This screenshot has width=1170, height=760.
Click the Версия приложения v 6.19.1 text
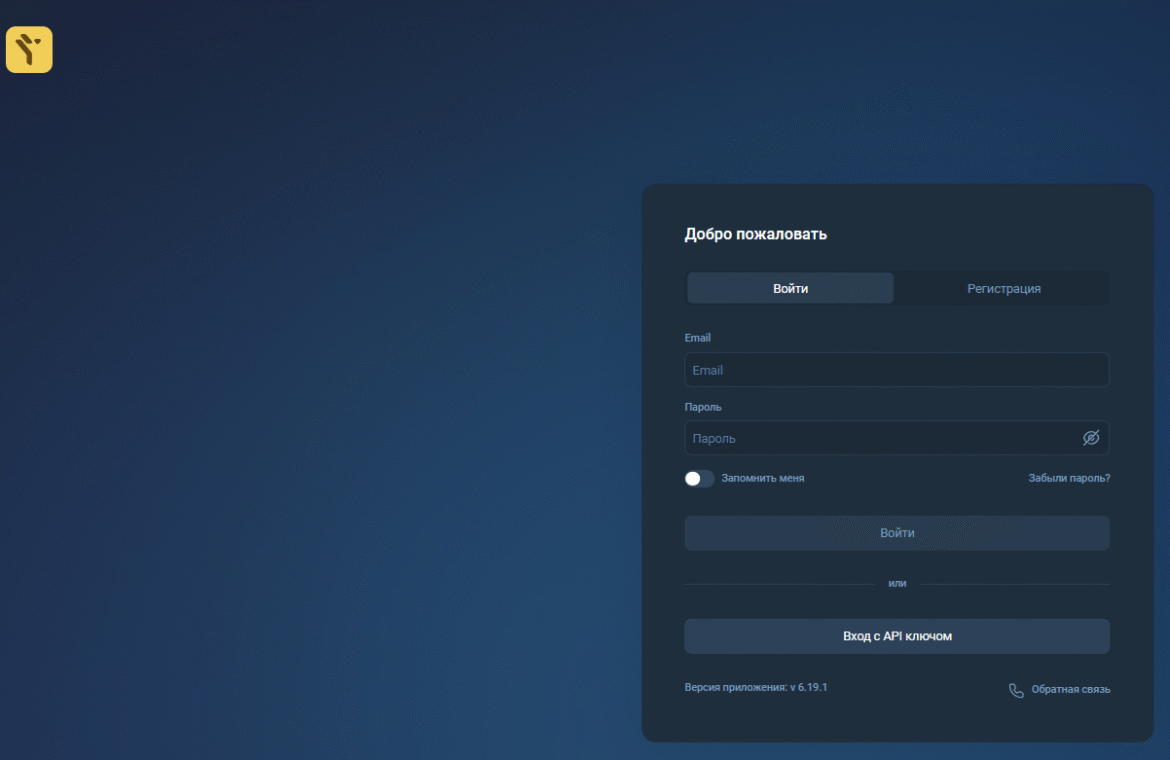[755, 688]
